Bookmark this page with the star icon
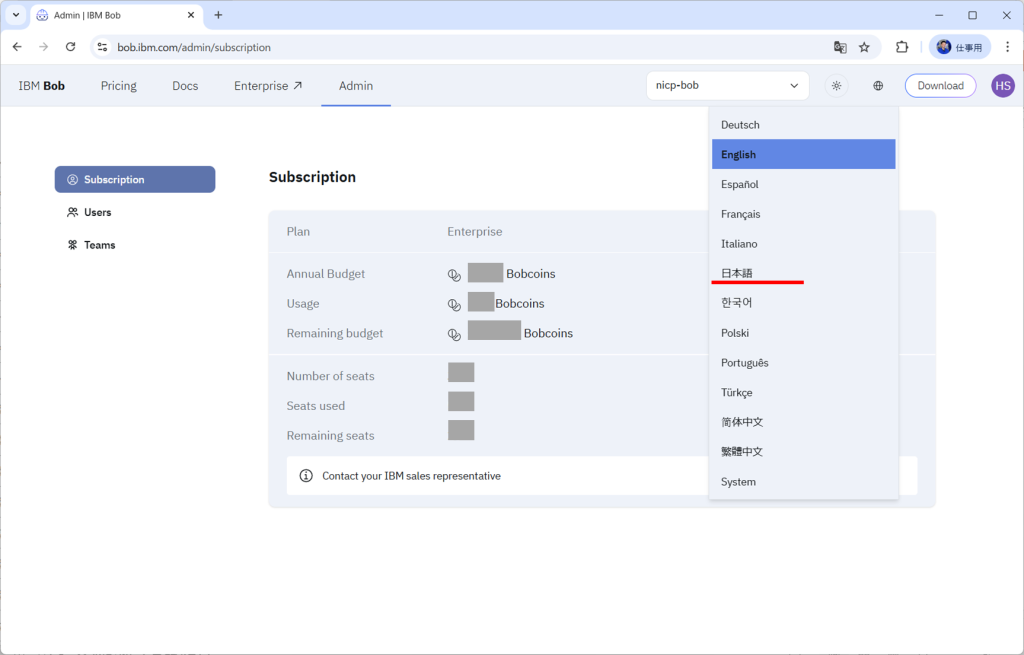 [x=864, y=47]
